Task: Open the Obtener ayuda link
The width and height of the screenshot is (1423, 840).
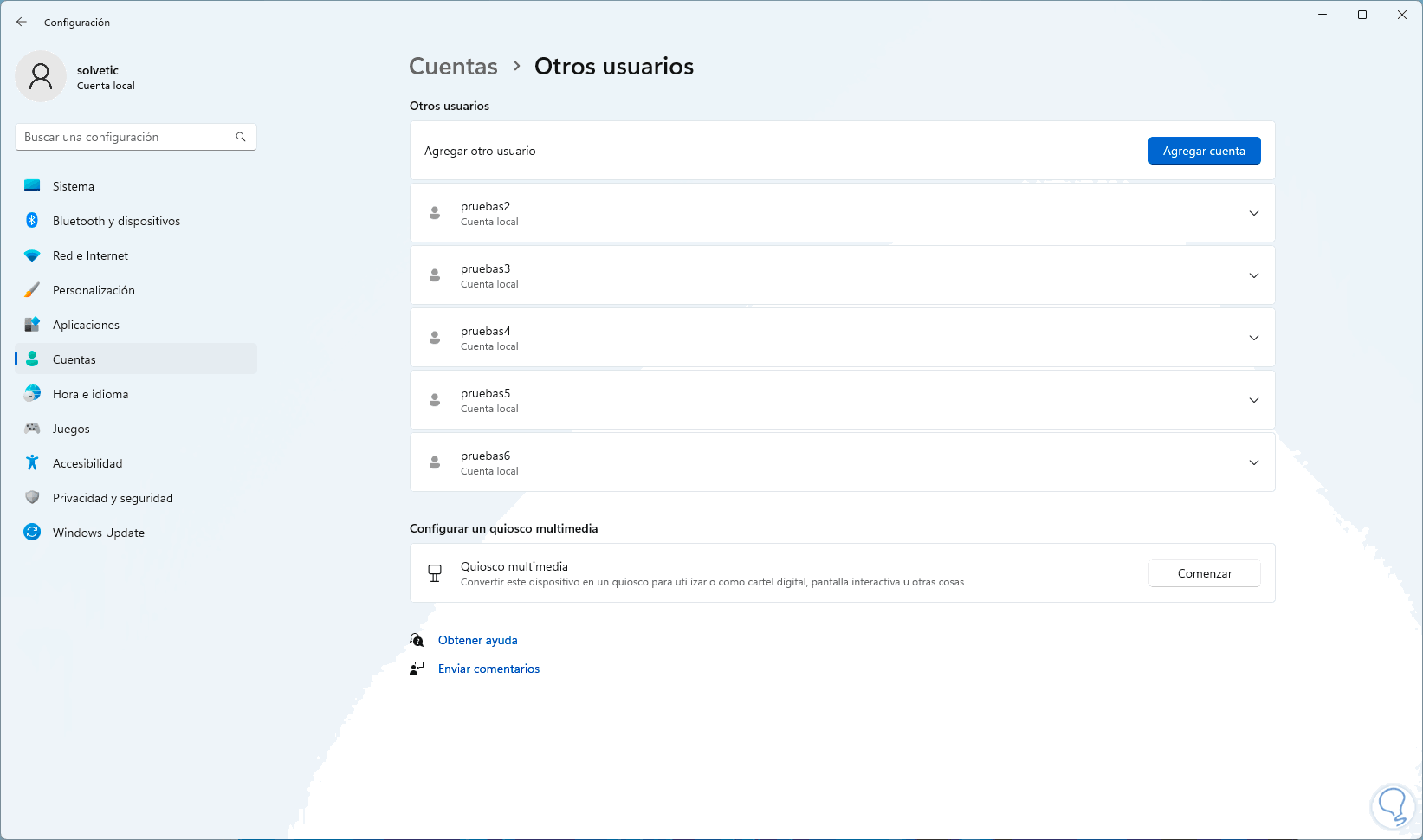Action: [x=477, y=639]
